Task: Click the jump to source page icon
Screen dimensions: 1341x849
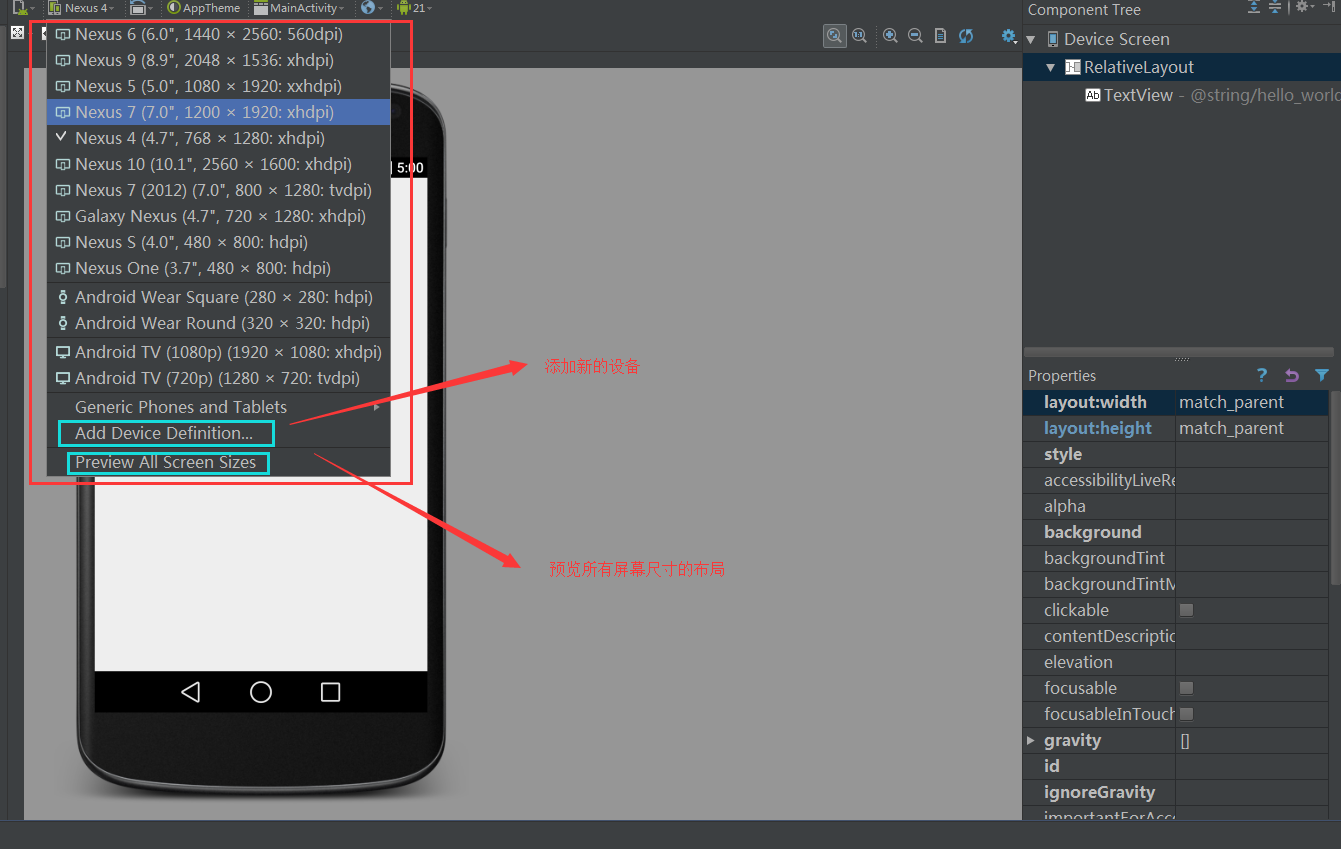Action: [x=940, y=36]
